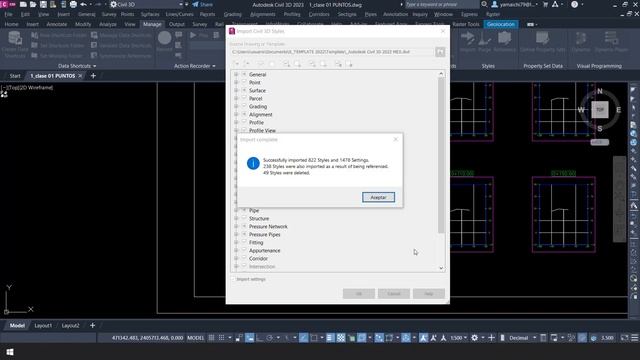Expand the Action Recorder panel dropdown
640x360 pixels.
point(194,66)
